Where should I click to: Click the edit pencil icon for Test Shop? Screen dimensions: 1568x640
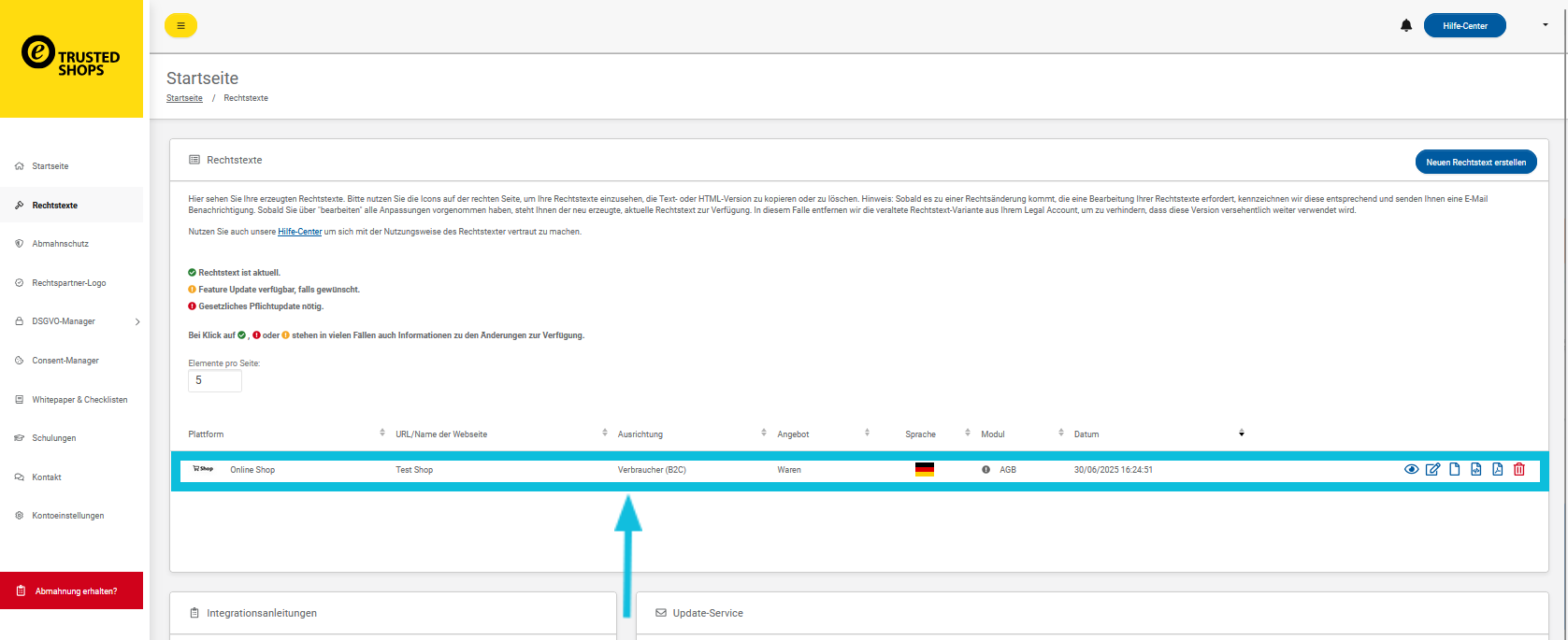1432,470
